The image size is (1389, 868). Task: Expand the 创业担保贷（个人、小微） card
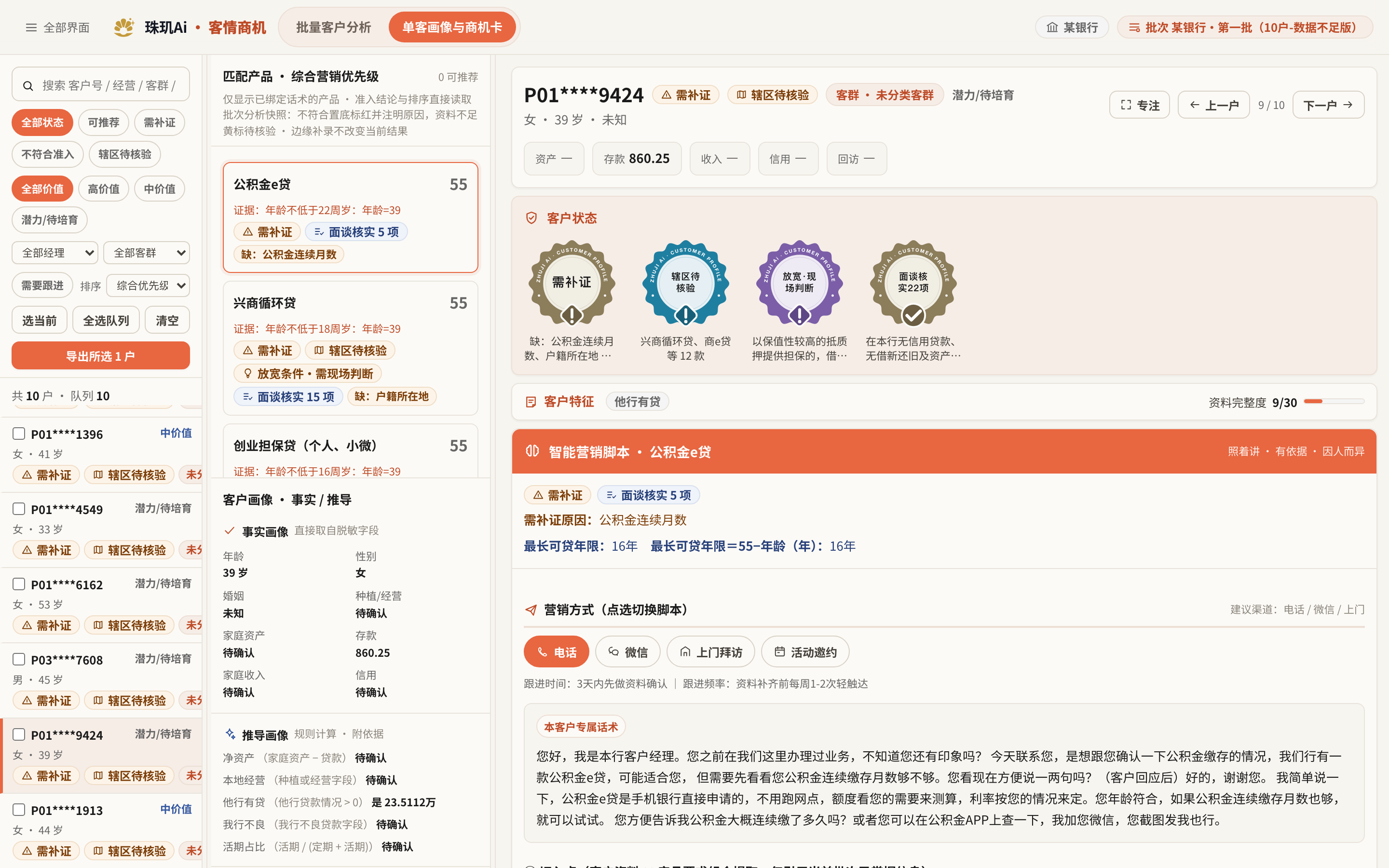point(351,451)
